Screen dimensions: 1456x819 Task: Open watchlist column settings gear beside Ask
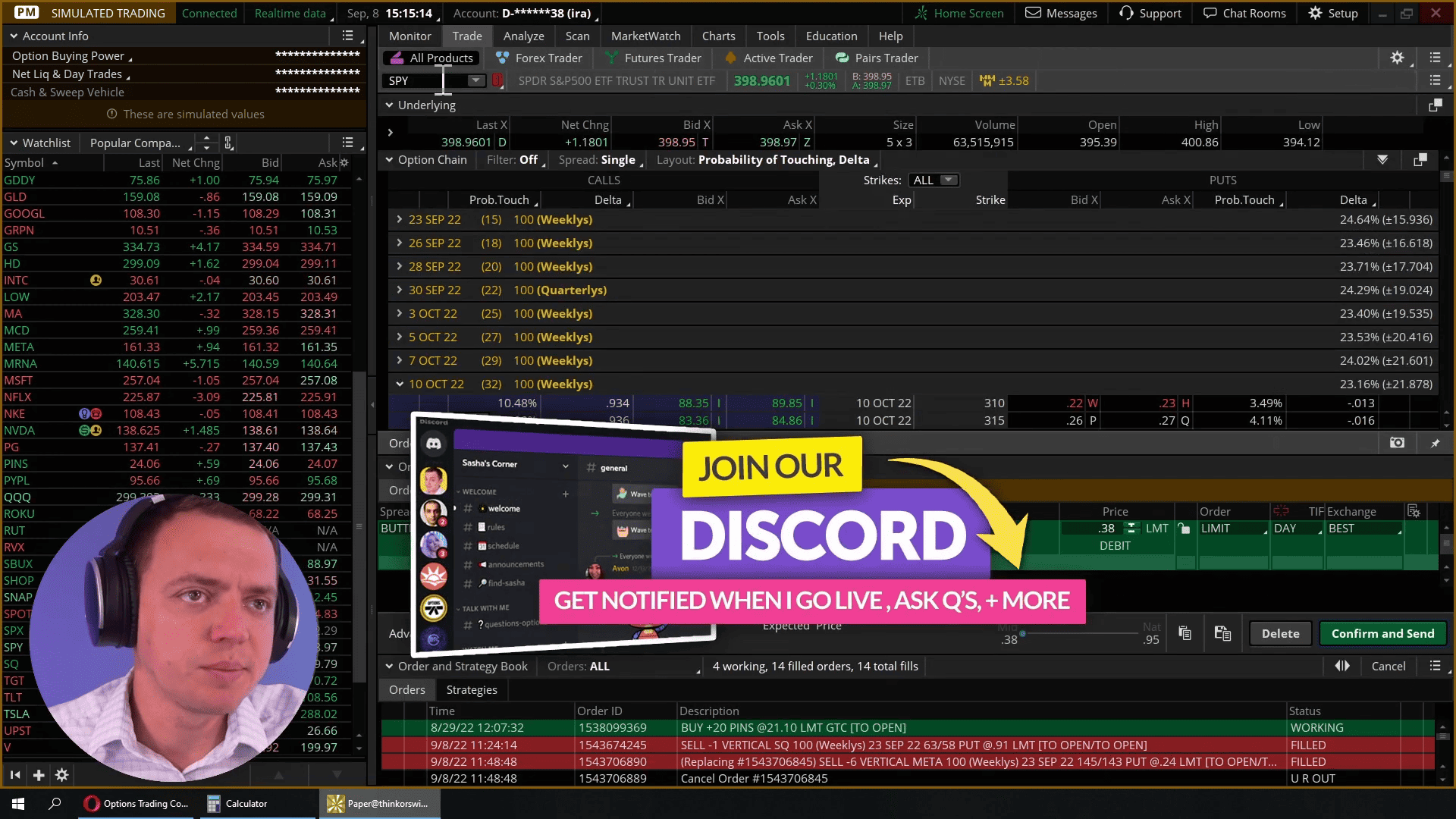tap(344, 162)
